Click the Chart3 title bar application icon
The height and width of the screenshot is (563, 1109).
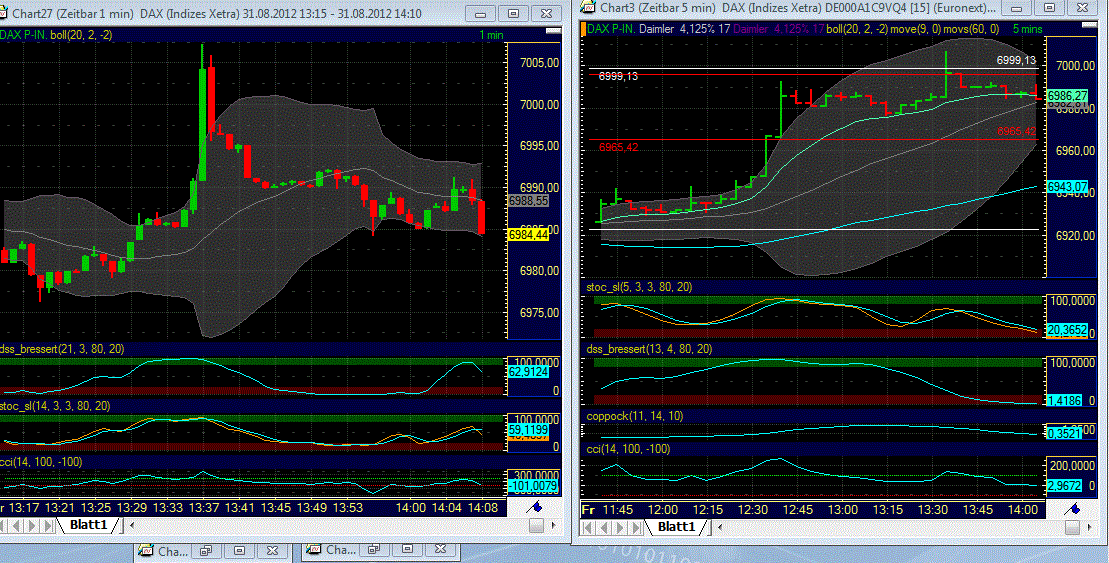(588, 8)
